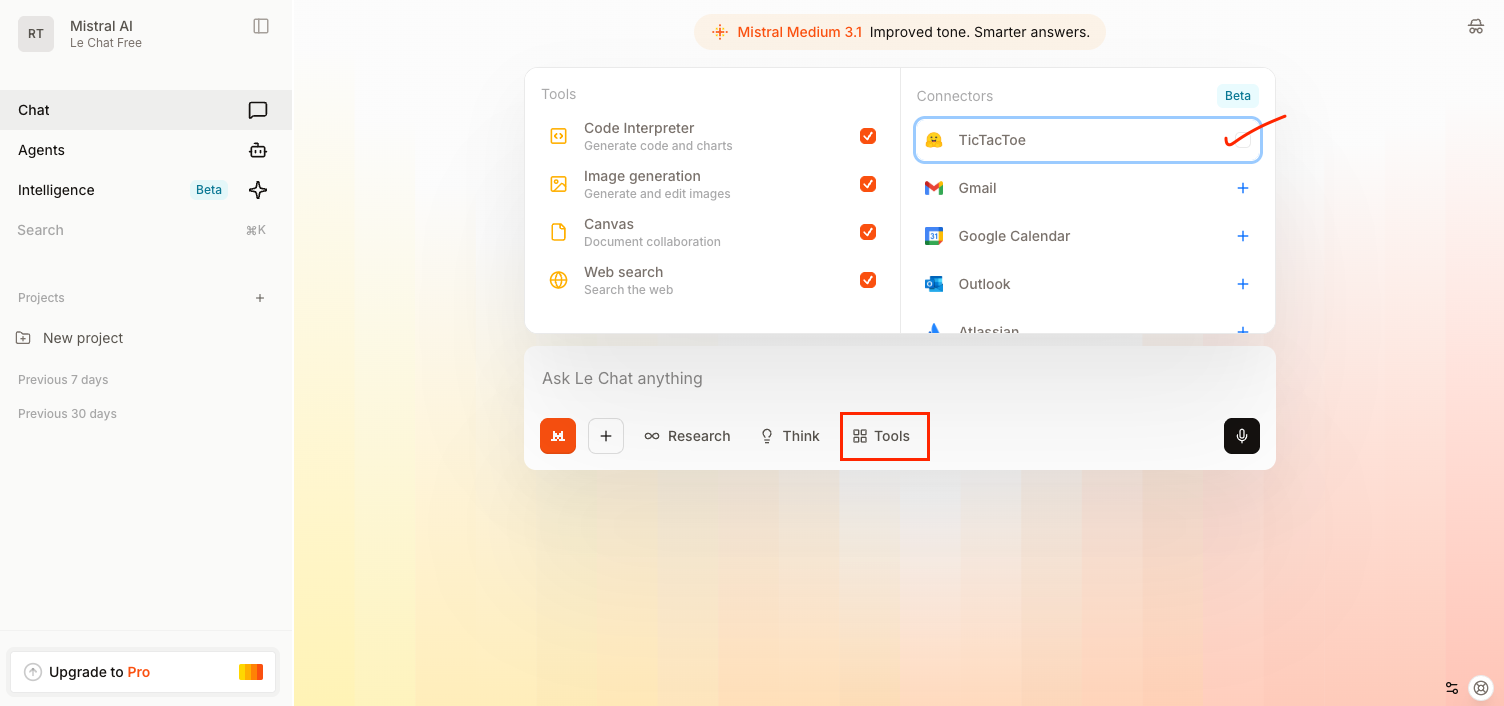
Task: Disable the Web search checkbox
Action: (868, 280)
